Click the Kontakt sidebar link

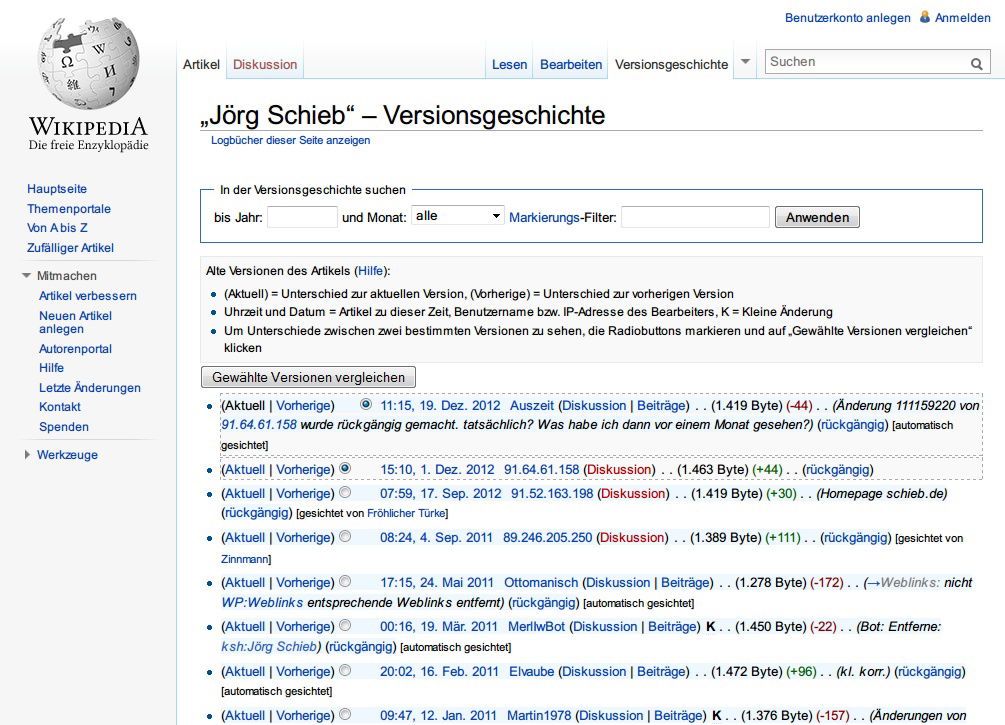click(x=60, y=407)
